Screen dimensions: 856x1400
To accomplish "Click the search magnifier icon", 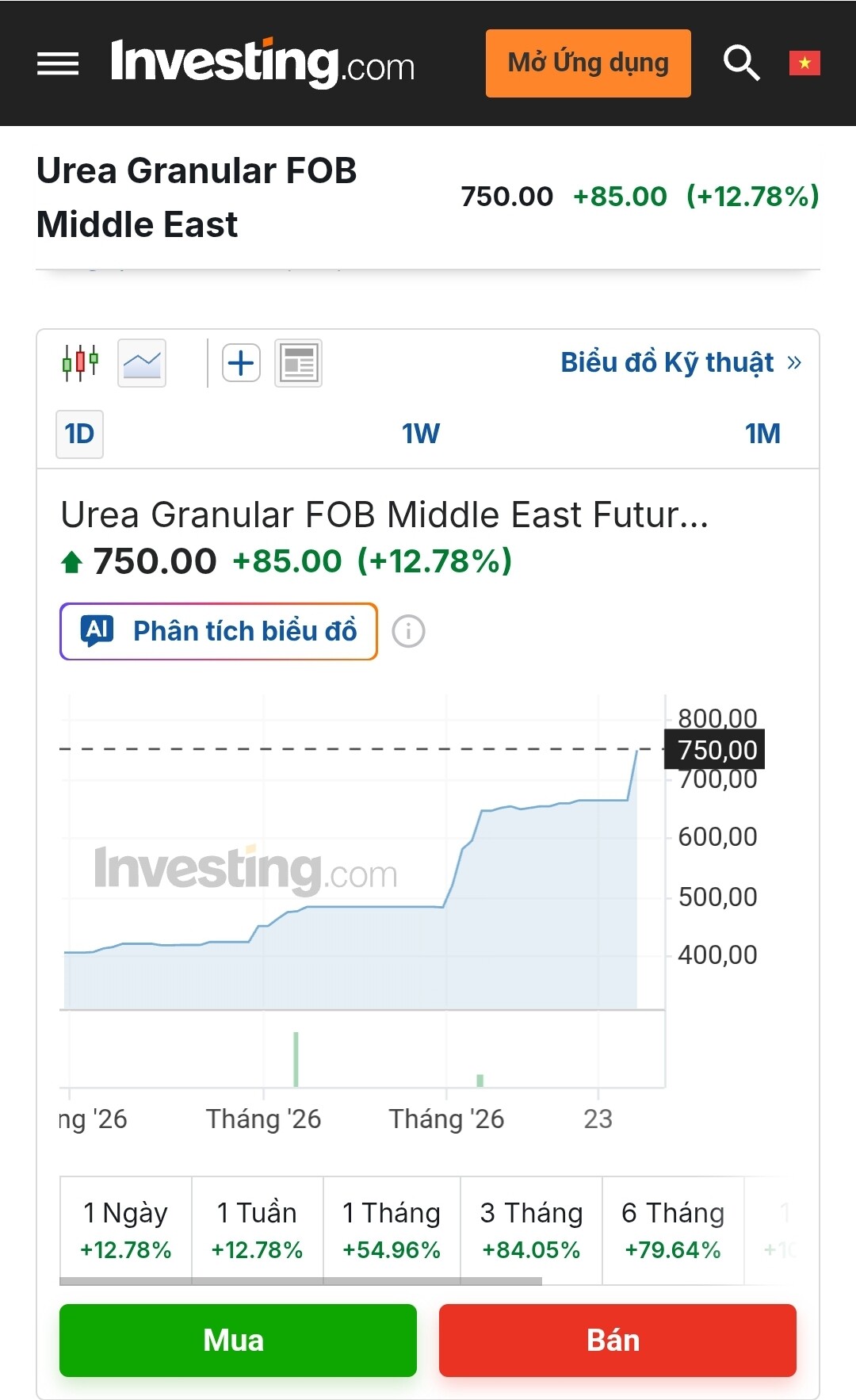I will (x=741, y=63).
